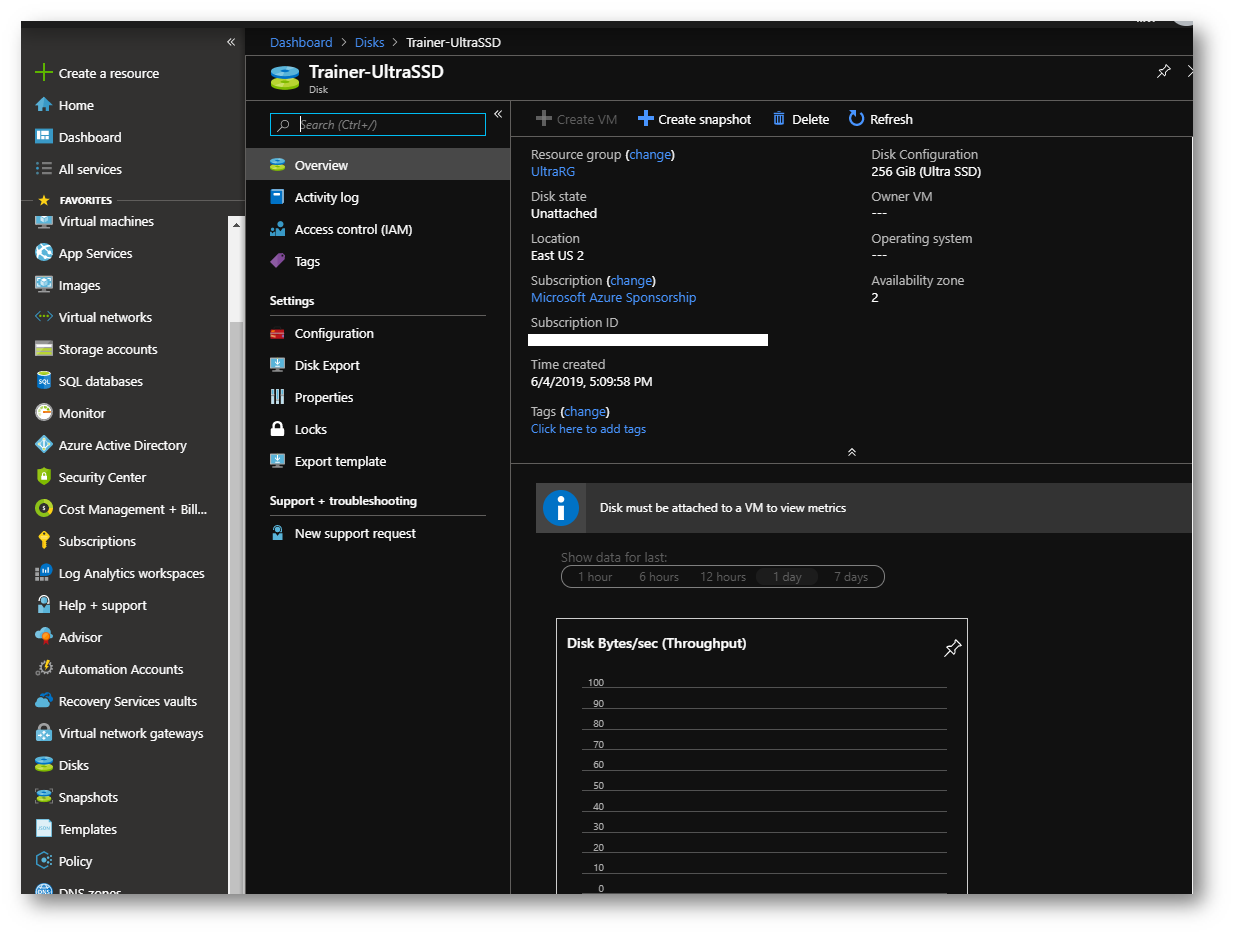This screenshot has width=1235, height=936.
Task: Refresh the disk overview
Action: pyautogui.click(x=881, y=119)
